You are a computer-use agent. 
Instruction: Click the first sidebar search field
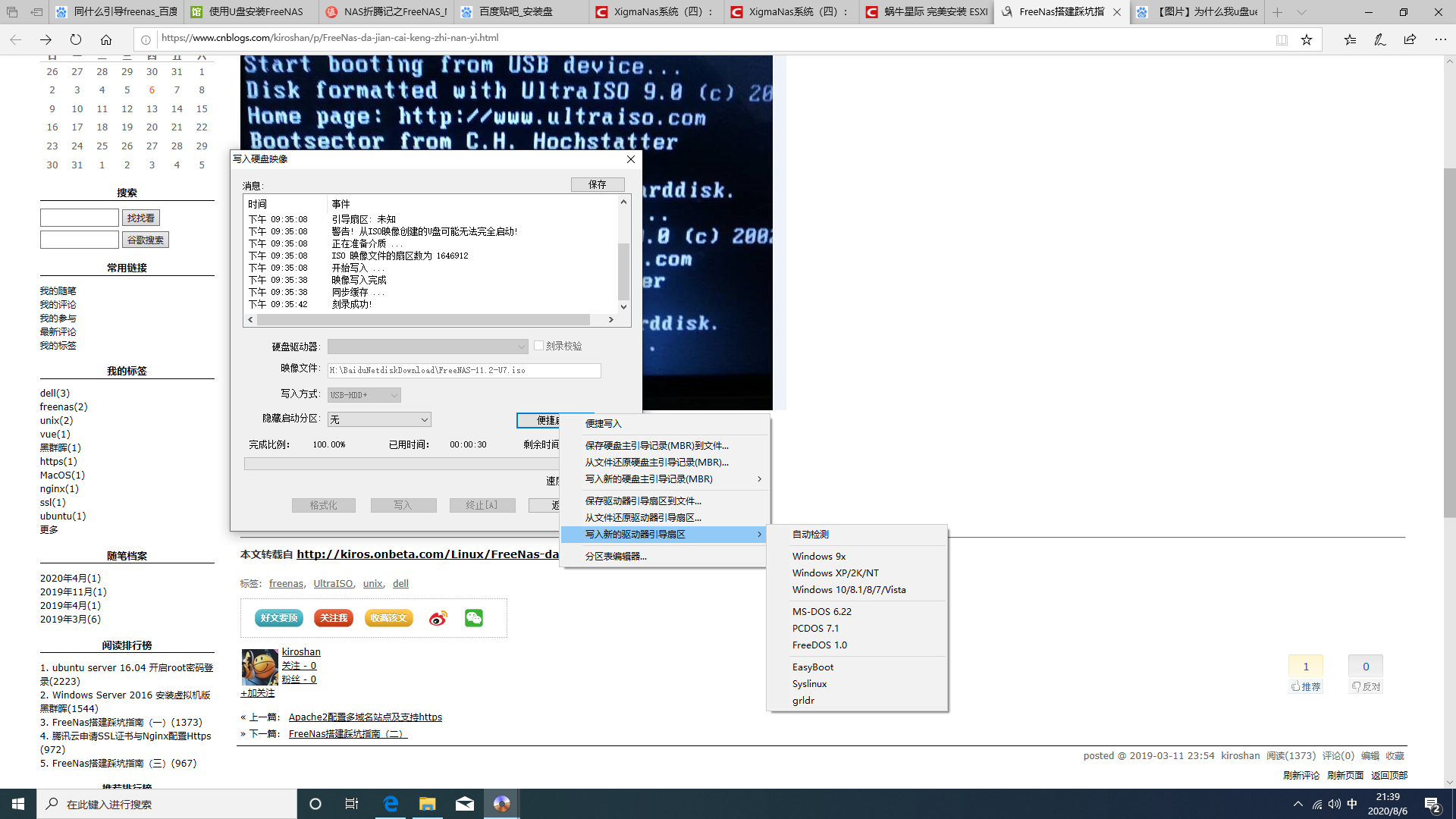tap(80, 218)
